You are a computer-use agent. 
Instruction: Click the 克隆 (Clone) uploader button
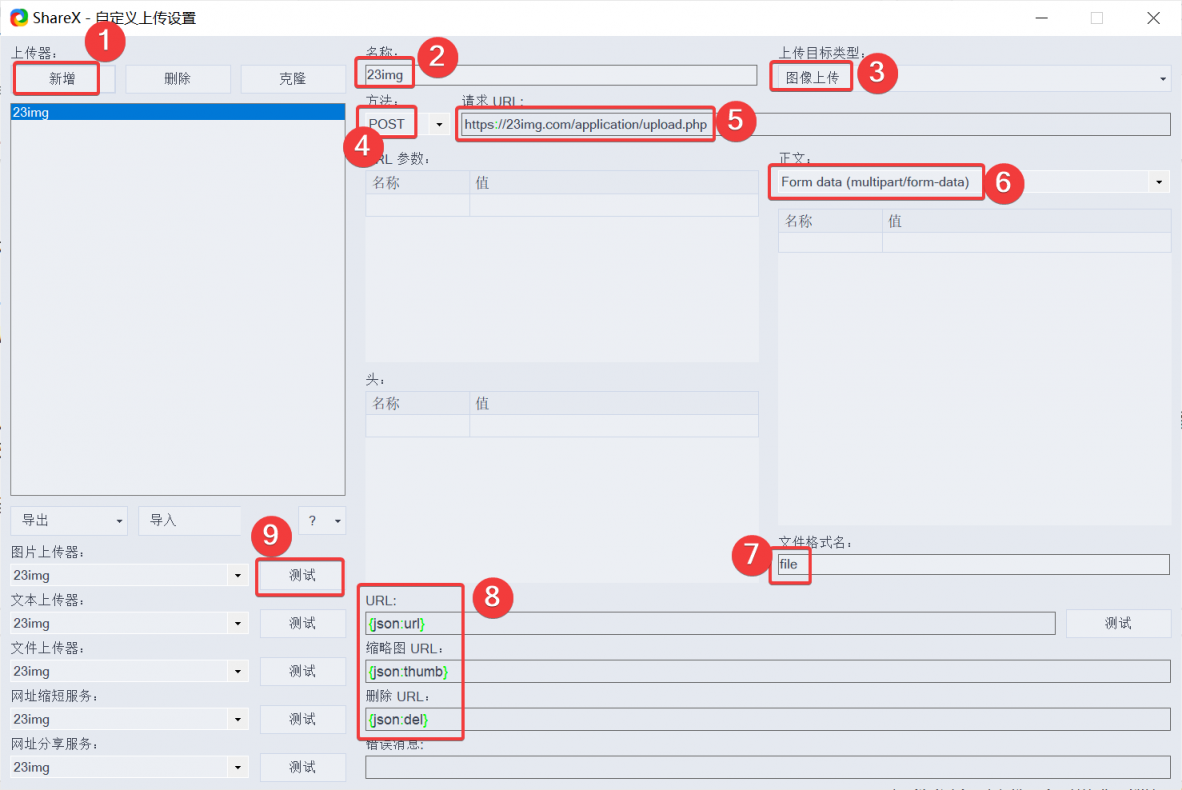pos(293,79)
